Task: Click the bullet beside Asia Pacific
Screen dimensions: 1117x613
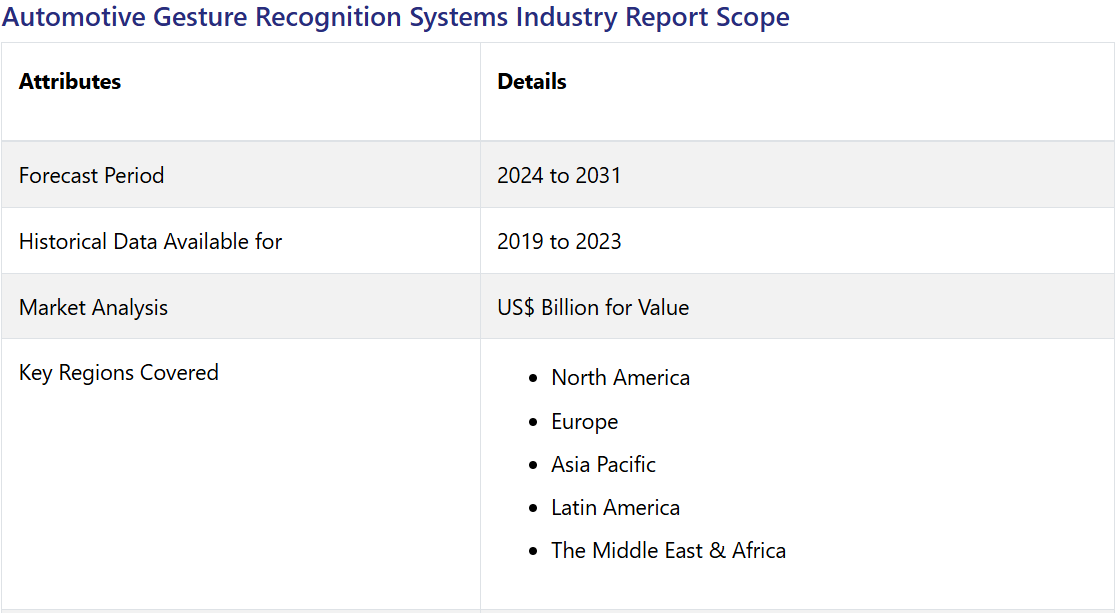Action: (534, 465)
